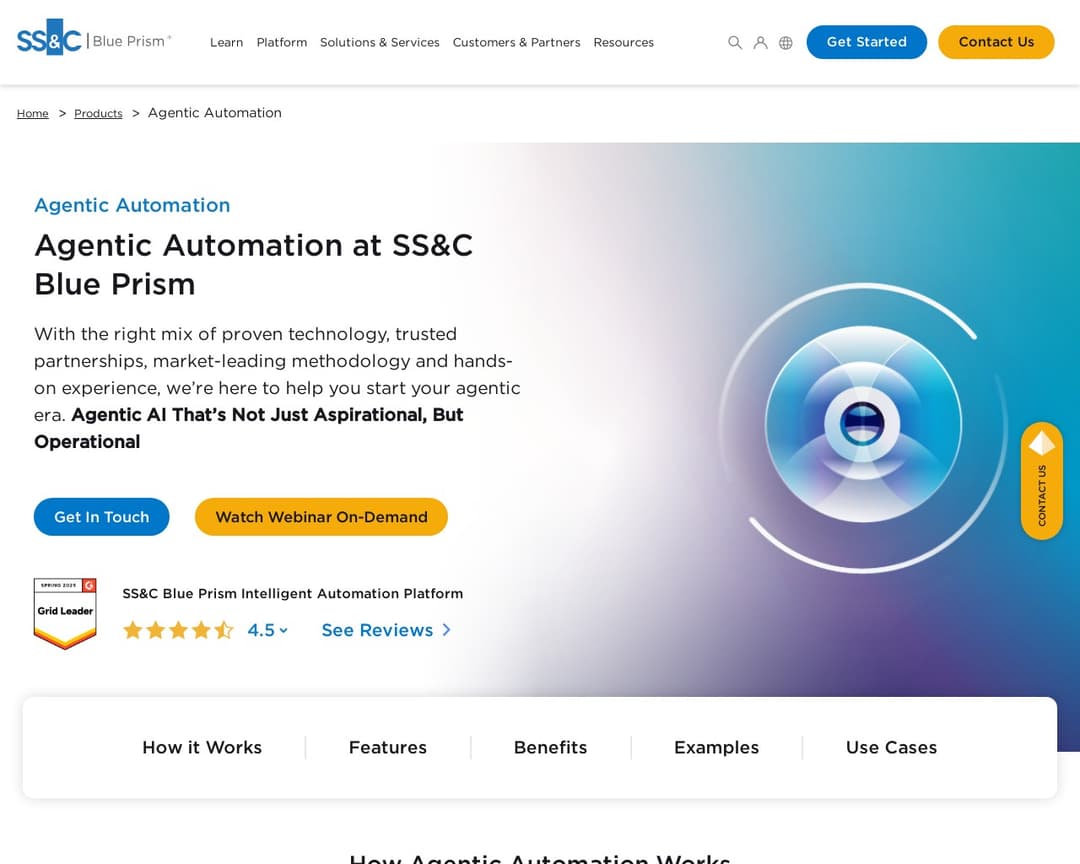The image size is (1080, 864).
Task: Click the SS&C Blue Prism logo
Action: click(93, 41)
